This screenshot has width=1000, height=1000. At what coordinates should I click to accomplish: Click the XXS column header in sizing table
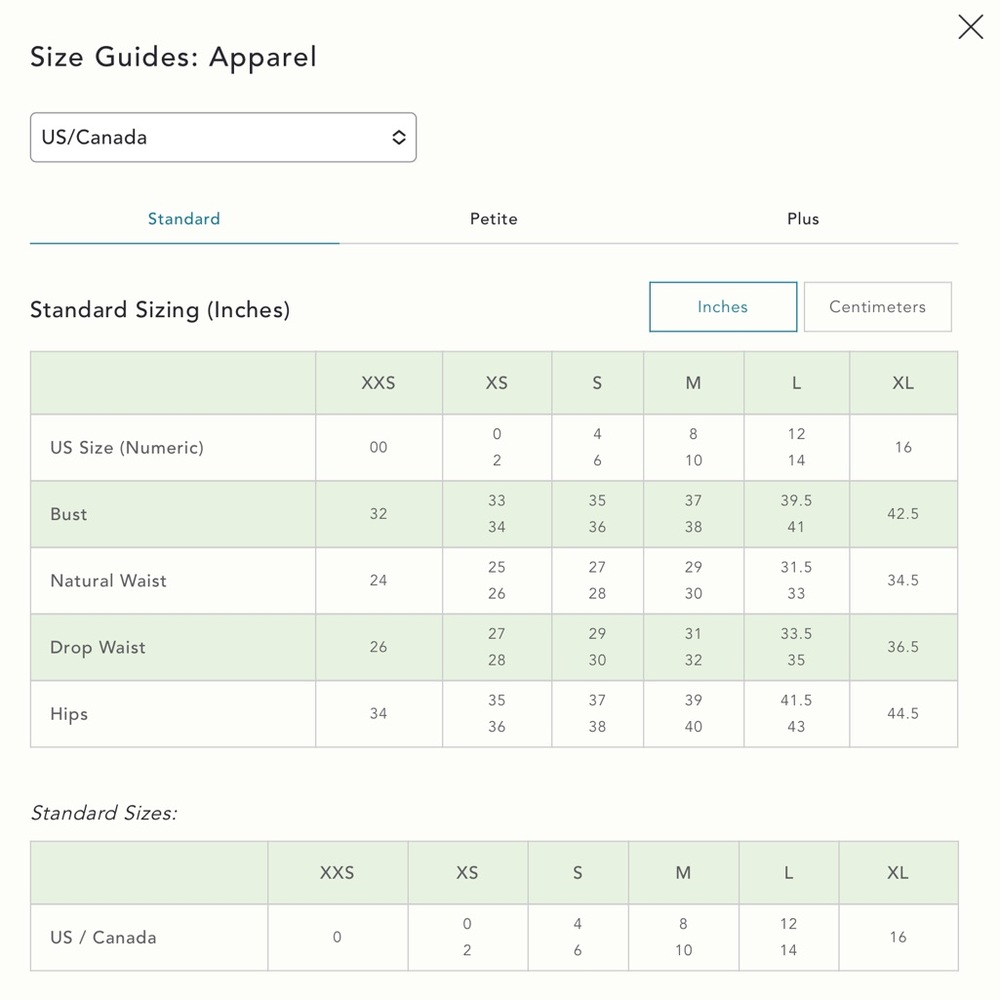point(378,383)
